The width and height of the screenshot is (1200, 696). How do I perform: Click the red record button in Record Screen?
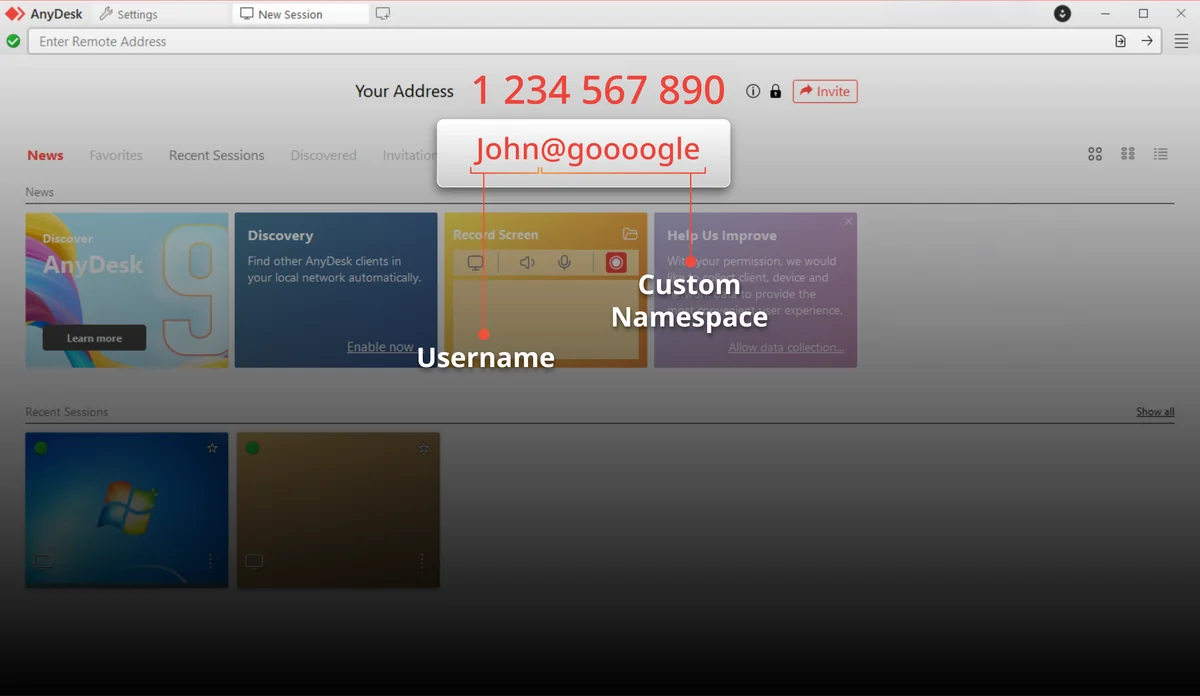(x=616, y=262)
